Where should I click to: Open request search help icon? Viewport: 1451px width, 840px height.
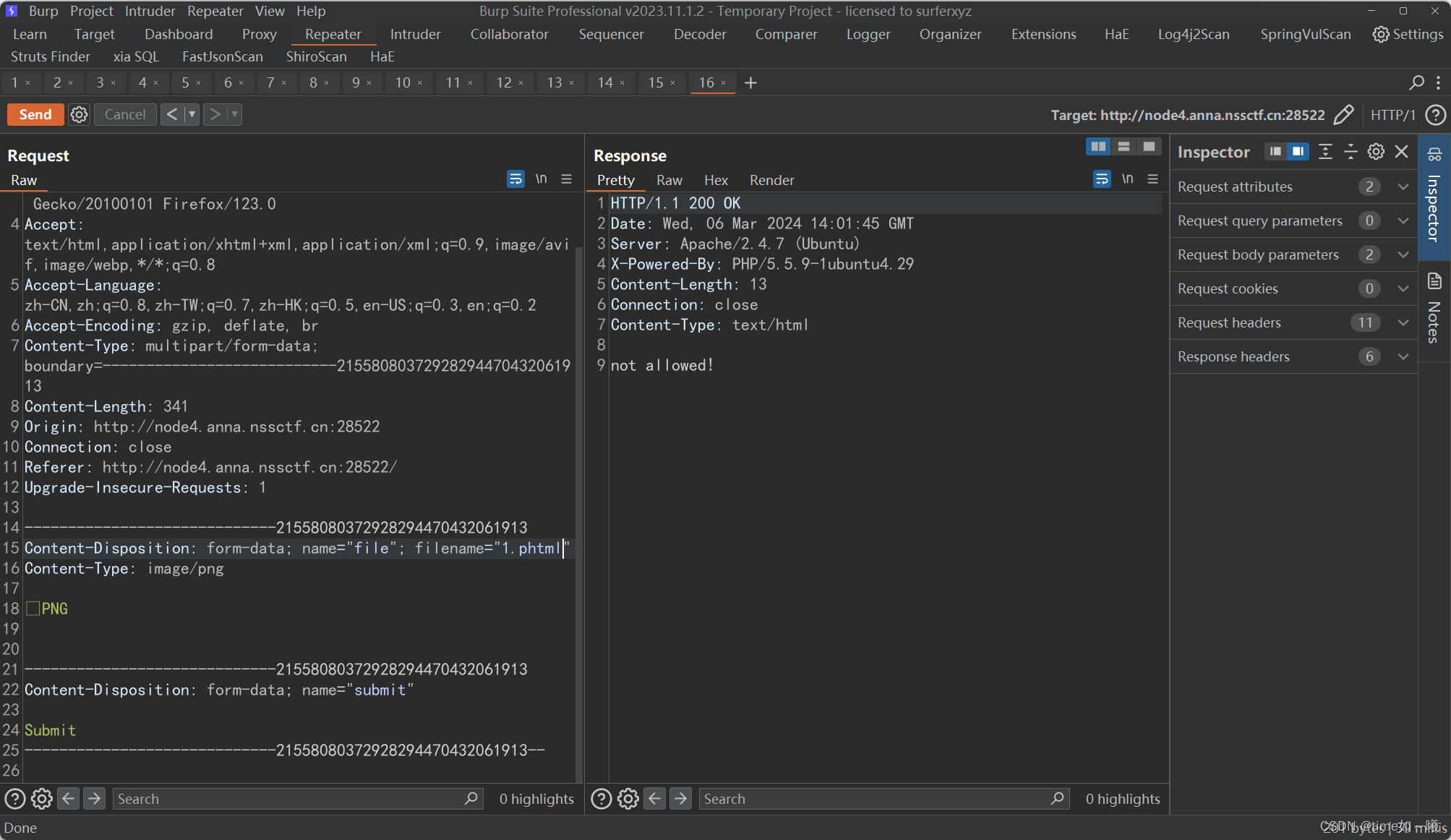pos(15,799)
